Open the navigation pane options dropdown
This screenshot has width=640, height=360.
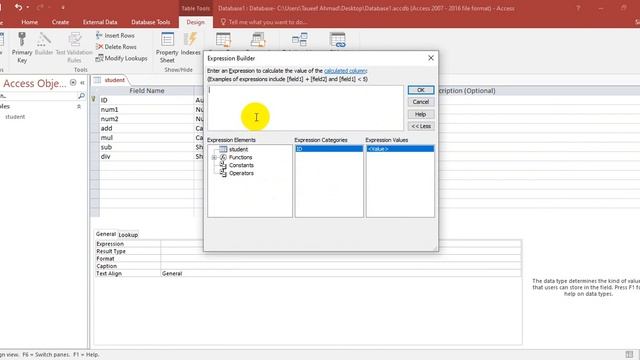click(73, 82)
